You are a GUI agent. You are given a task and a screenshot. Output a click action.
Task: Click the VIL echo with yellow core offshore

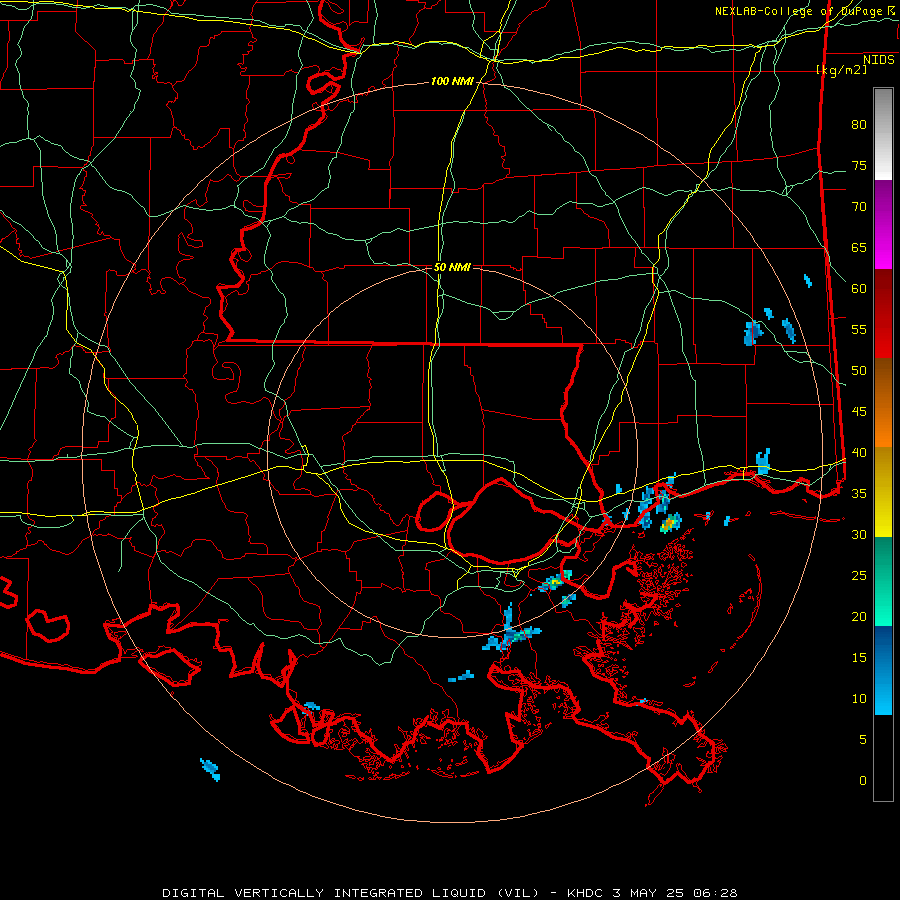point(670,523)
